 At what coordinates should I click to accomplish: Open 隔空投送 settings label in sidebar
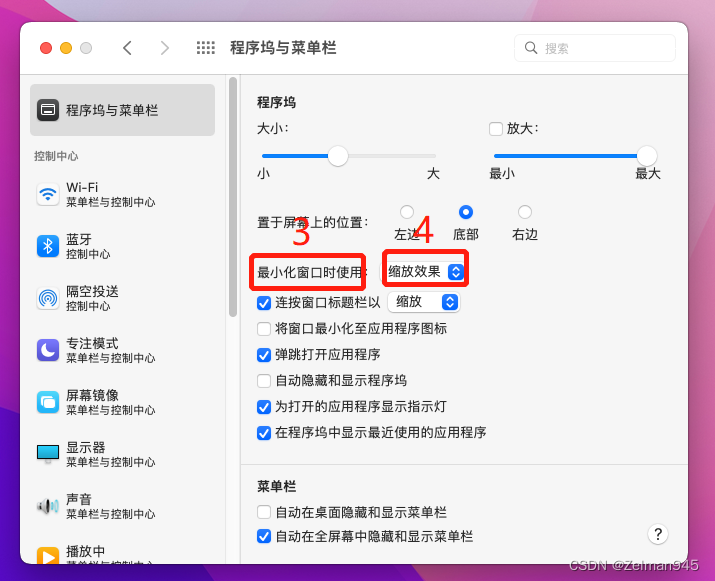[92, 291]
